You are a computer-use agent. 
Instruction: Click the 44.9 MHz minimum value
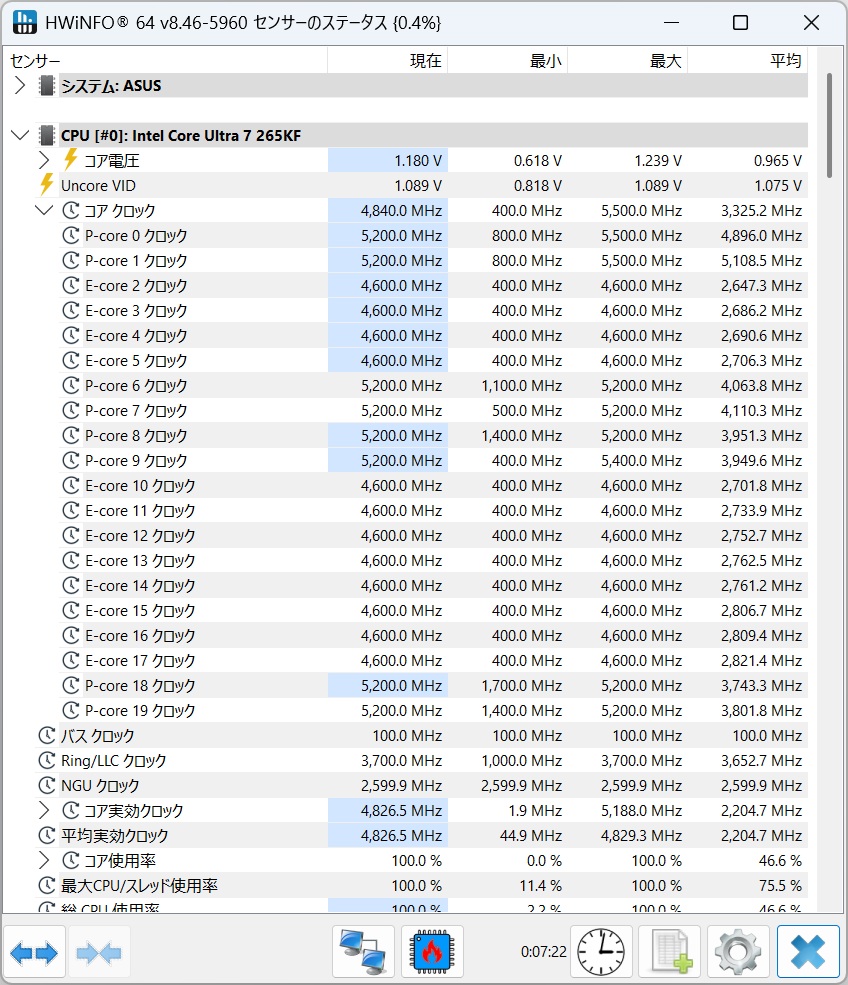(x=531, y=835)
